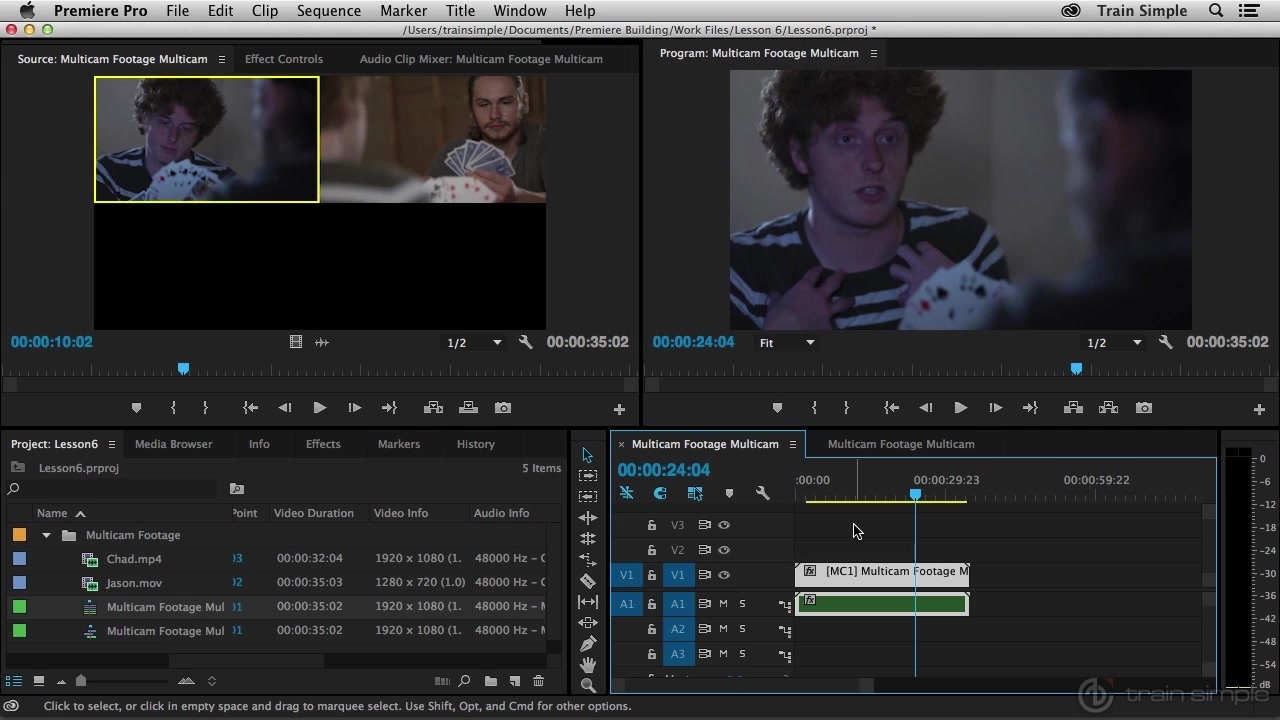The height and width of the screenshot is (720, 1280).
Task: Toggle V2 track output eye
Action: [x=724, y=550]
